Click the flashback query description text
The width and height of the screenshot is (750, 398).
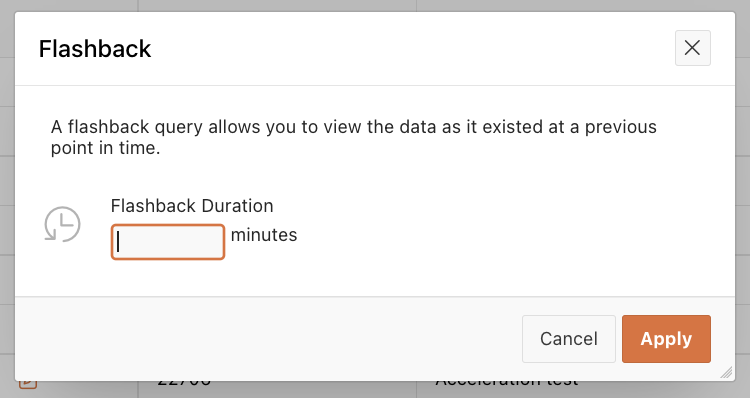pyautogui.click(x=354, y=137)
